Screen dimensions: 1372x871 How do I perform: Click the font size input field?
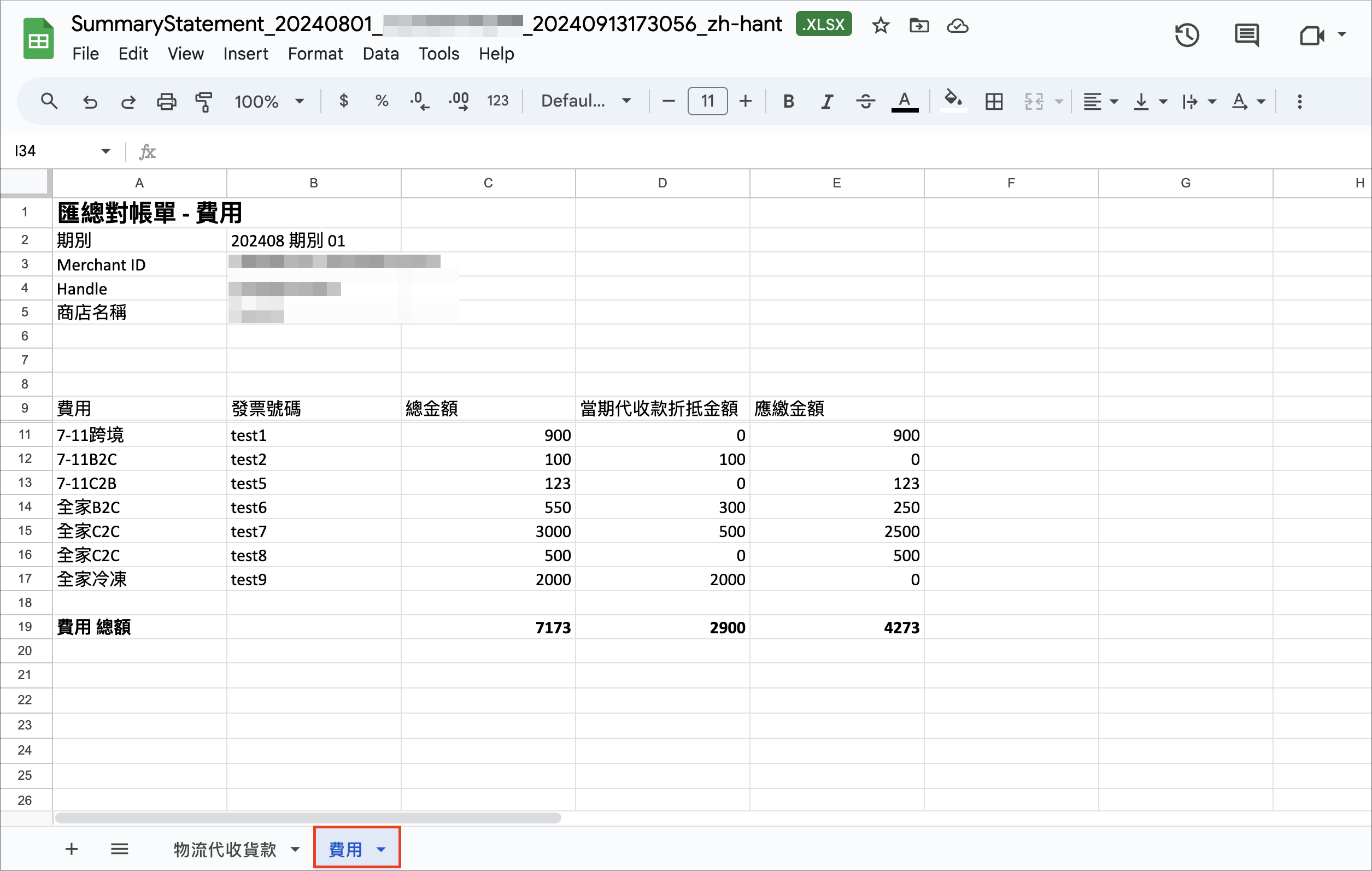pos(707,101)
